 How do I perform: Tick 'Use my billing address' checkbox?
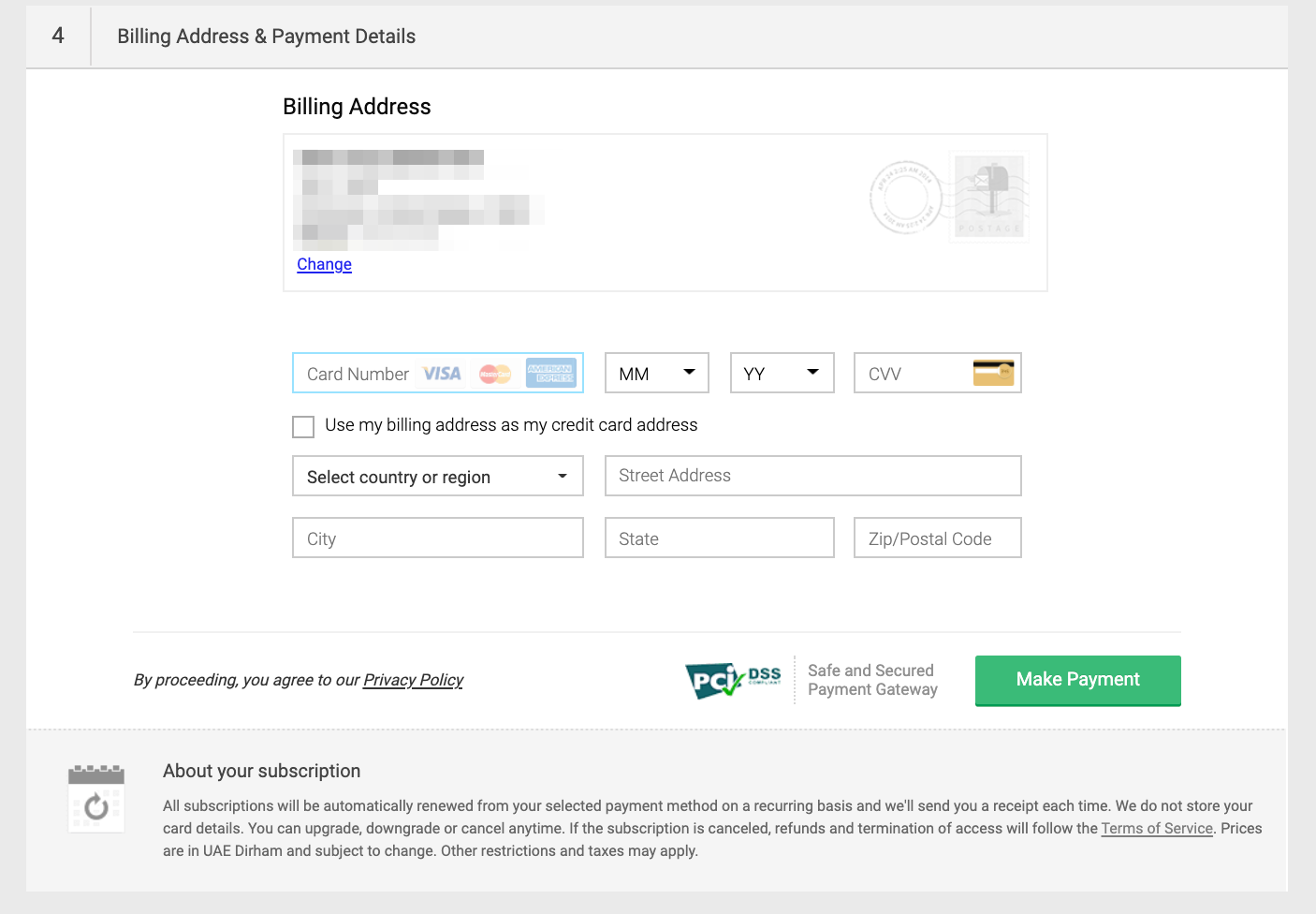click(303, 427)
